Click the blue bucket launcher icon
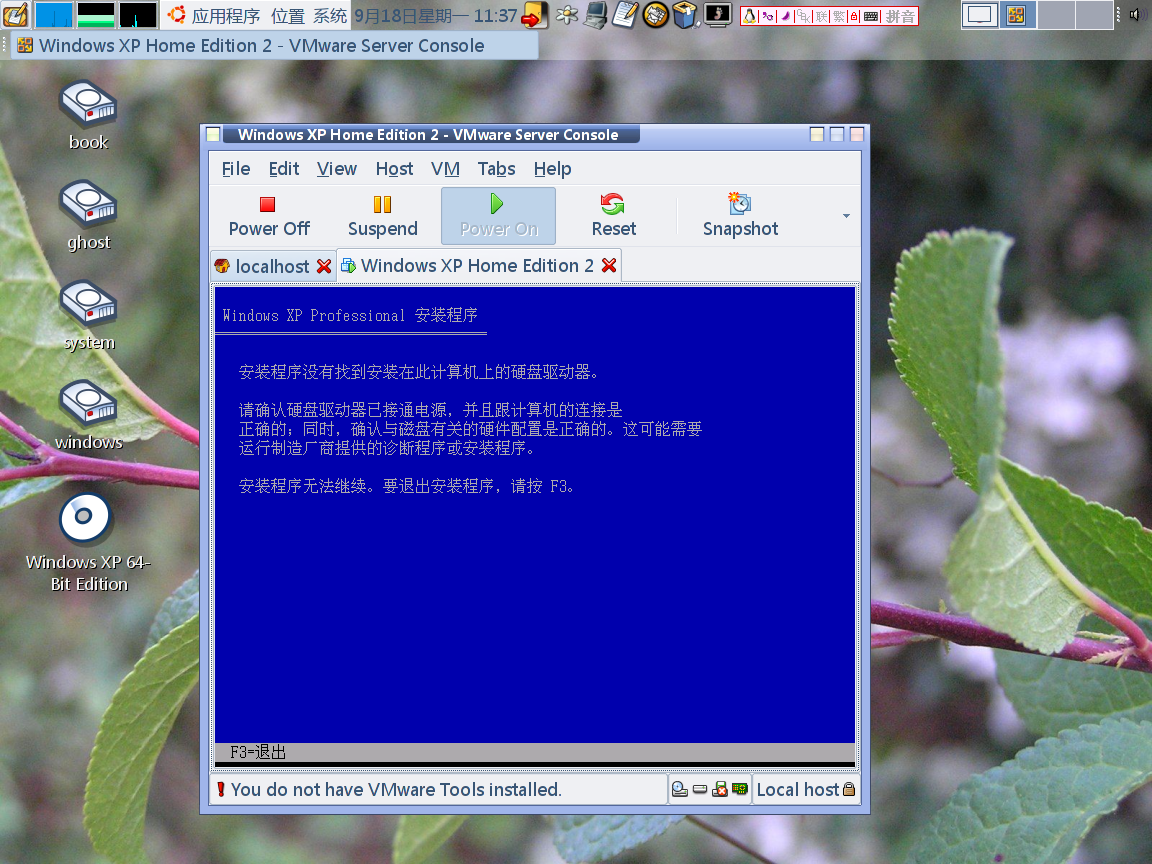 point(685,15)
